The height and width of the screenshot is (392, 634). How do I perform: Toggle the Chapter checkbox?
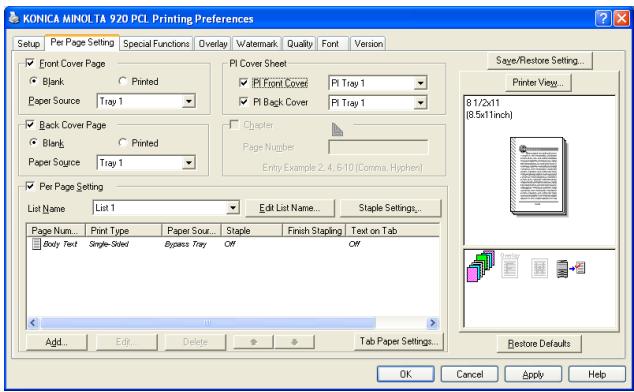[x=234, y=124]
